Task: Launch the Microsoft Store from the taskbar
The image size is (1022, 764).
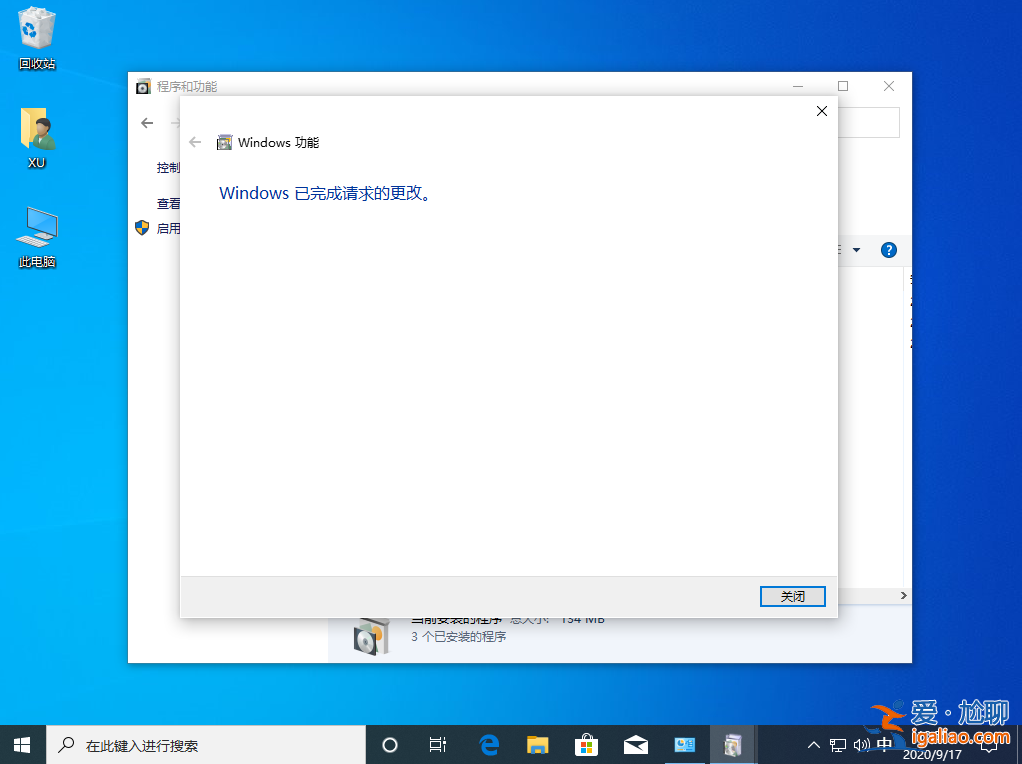Action: click(x=586, y=744)
